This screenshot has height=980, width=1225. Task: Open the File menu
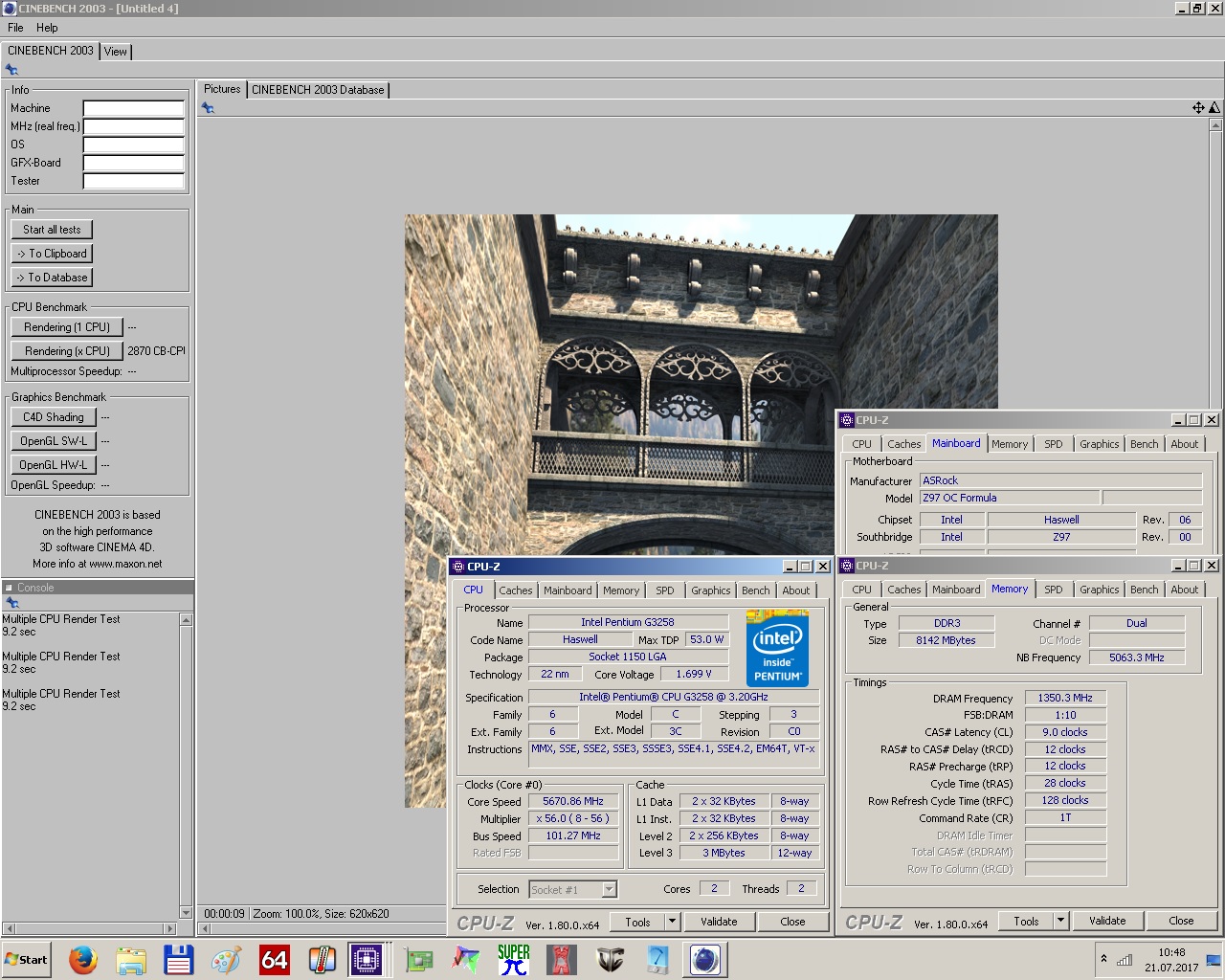tap(15, 28)
